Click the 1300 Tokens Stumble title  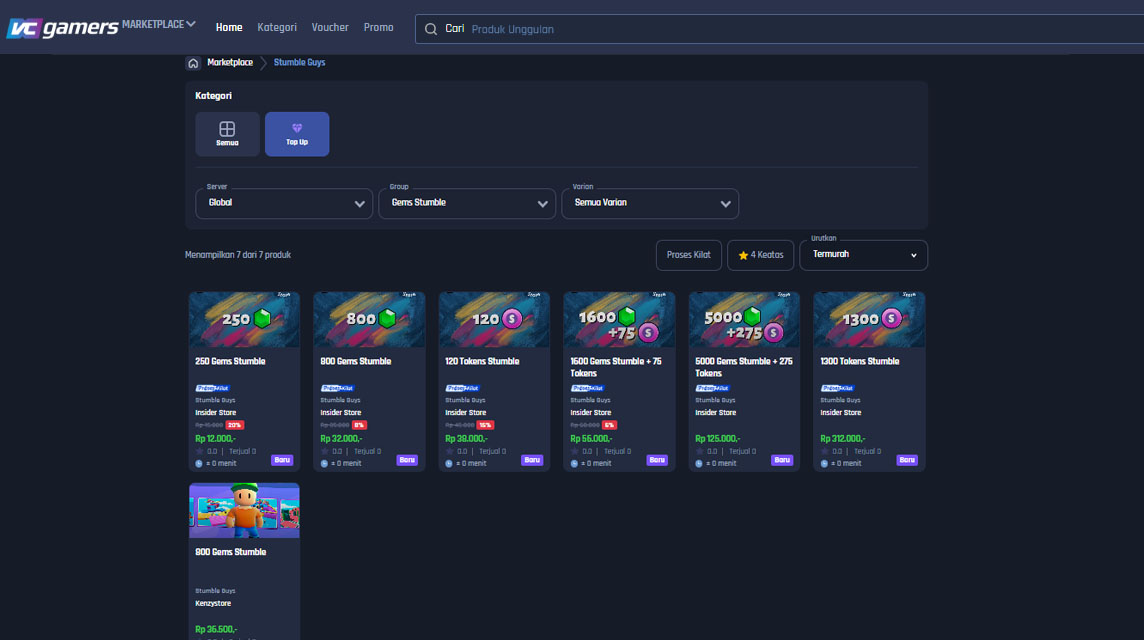click(859, 362)
